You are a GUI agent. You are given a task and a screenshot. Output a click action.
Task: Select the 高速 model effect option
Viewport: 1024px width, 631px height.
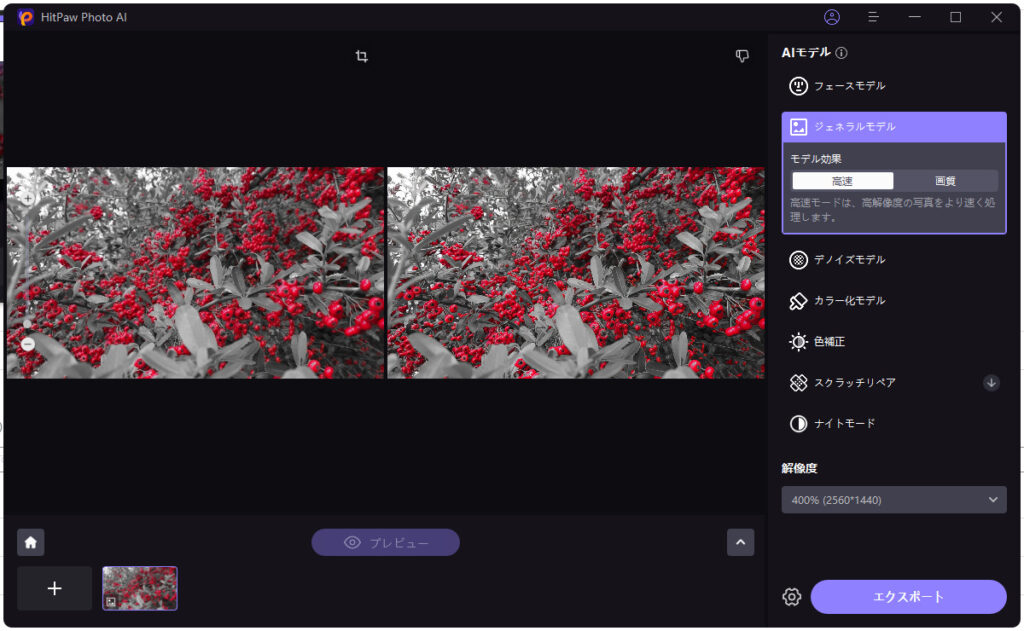[x=843, y=181]
